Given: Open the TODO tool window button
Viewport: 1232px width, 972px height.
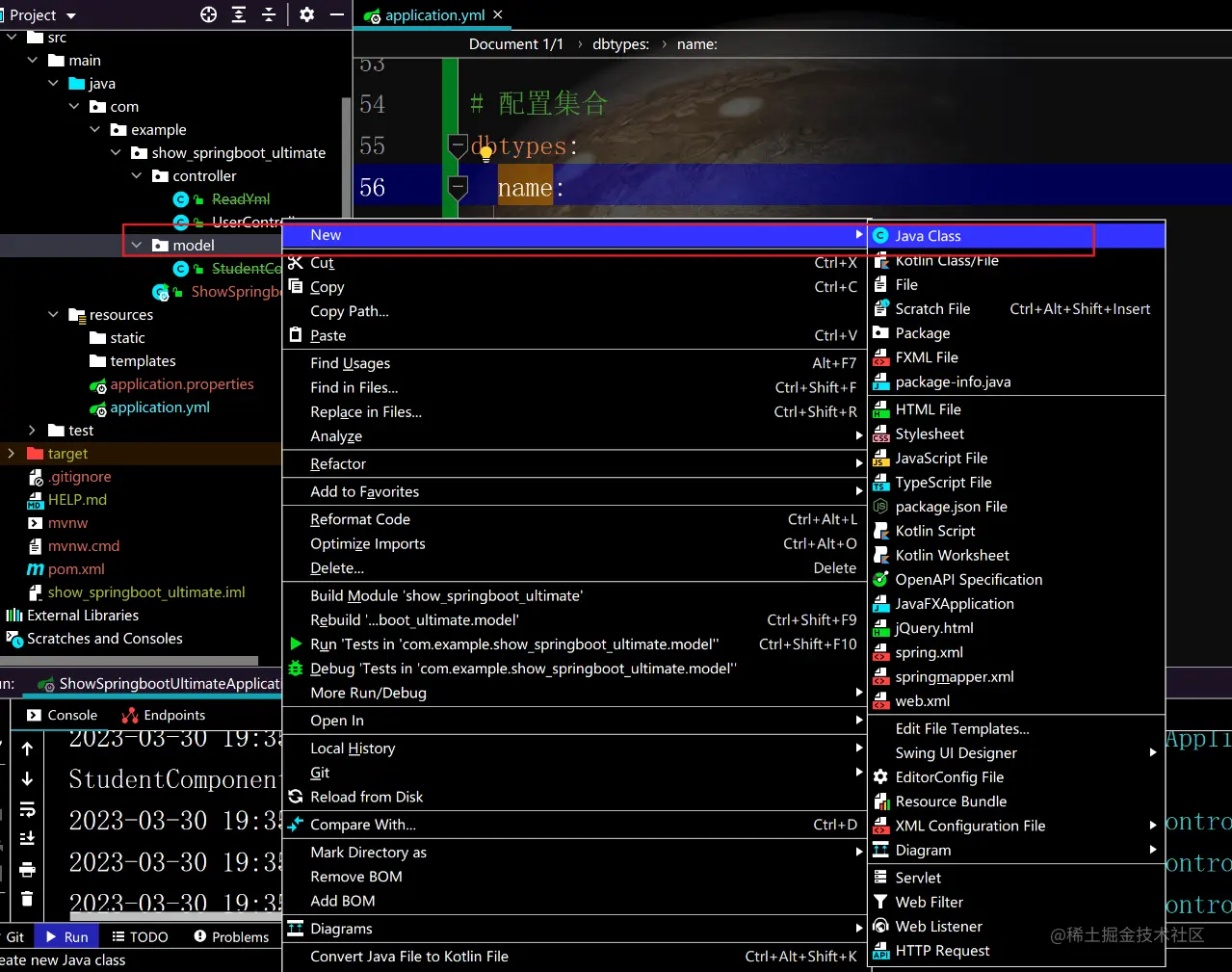Looking at the screenshot, I should [x=140, y=936].
